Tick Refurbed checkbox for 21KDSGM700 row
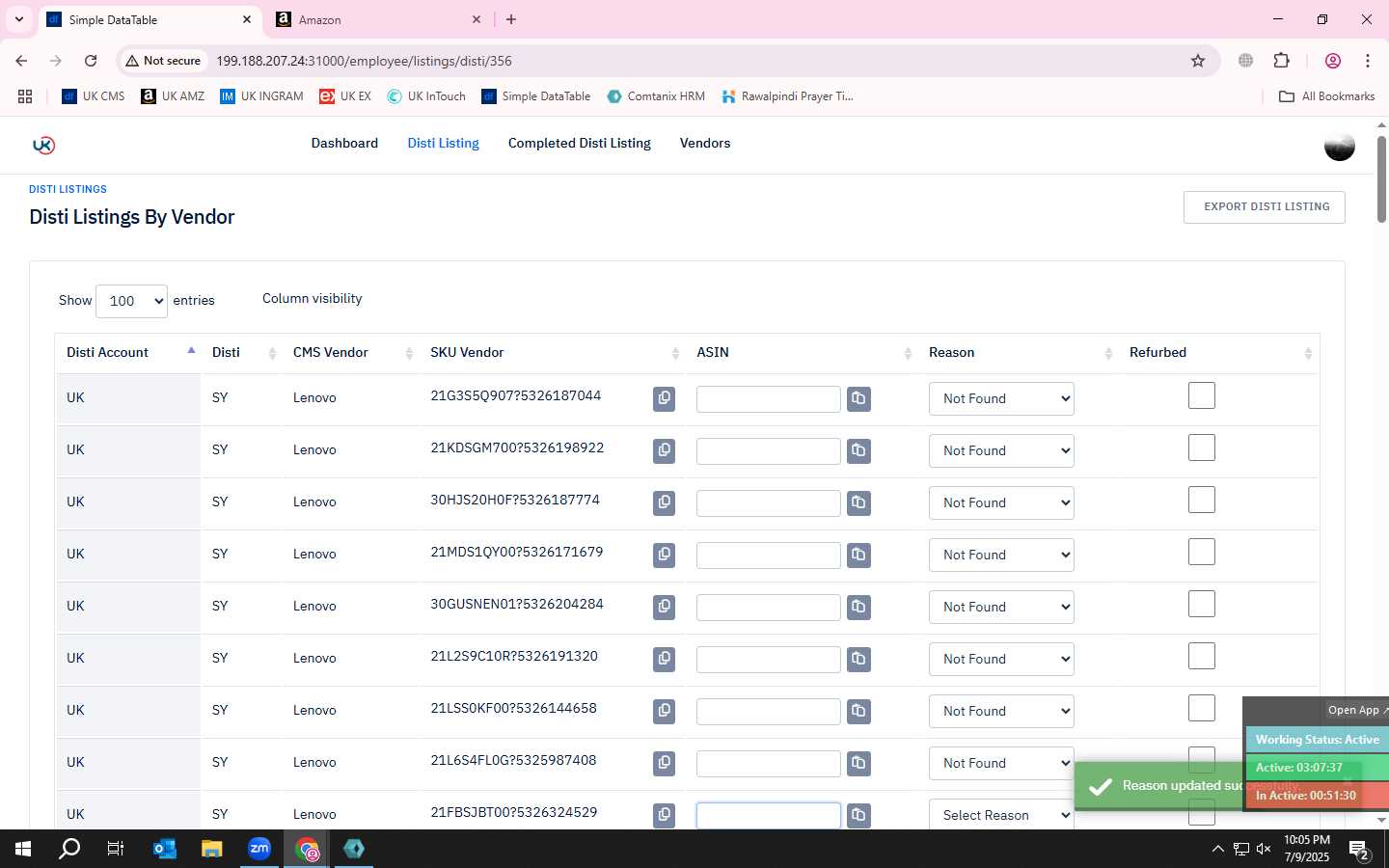The height and width of the screenshot is (868, 1389). 1202,448
